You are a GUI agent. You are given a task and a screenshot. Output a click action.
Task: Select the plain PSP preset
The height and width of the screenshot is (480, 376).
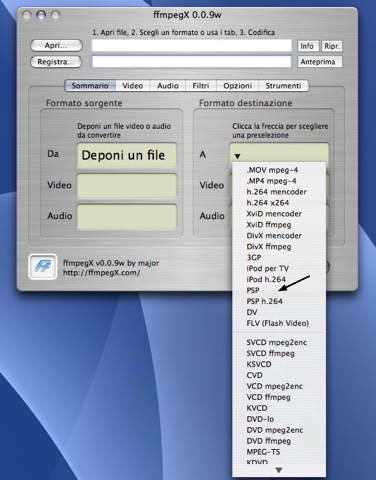click(x=279, y=291)
